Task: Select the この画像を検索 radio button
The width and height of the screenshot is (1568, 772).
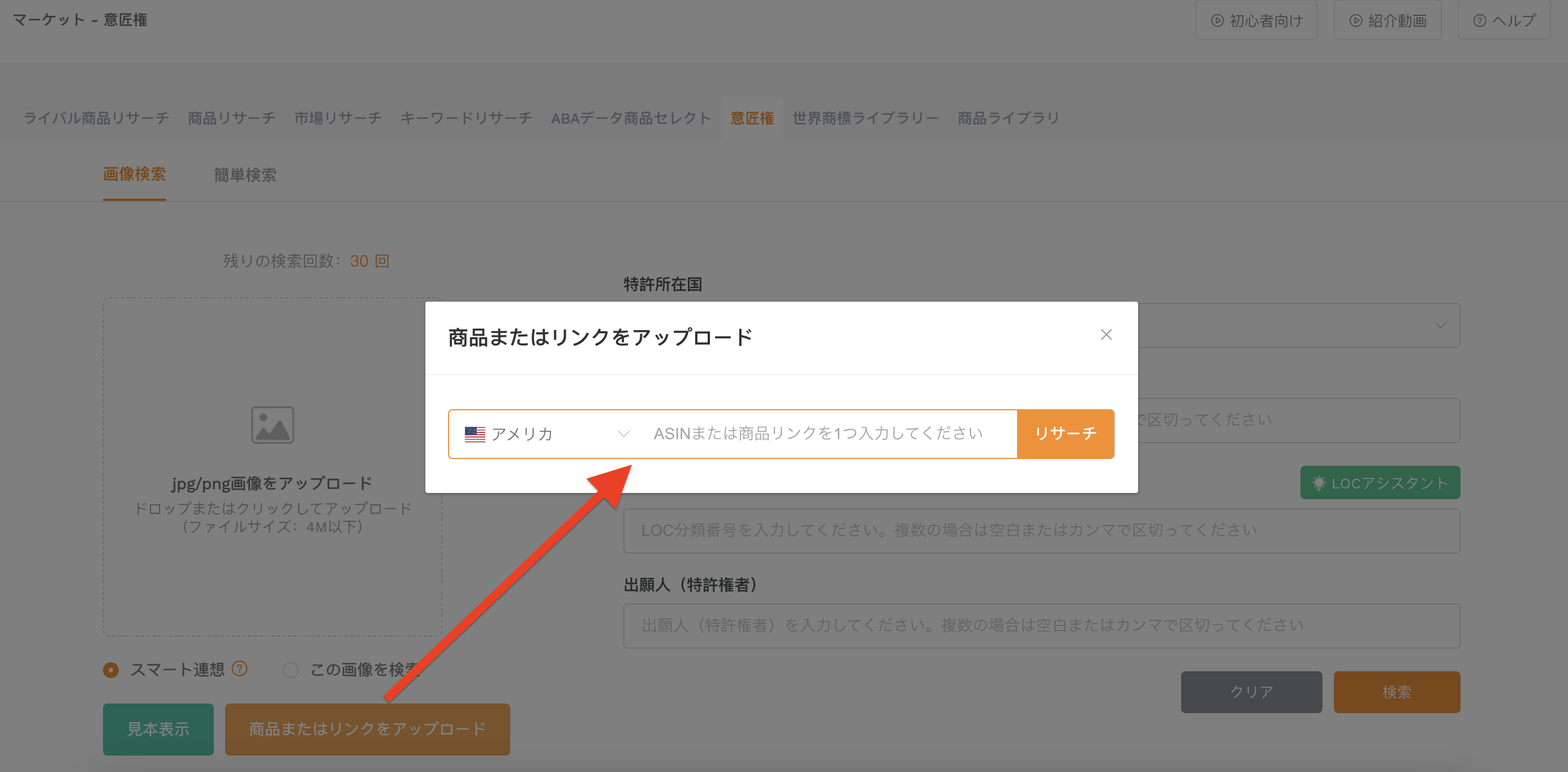Action: coord(290,670)
